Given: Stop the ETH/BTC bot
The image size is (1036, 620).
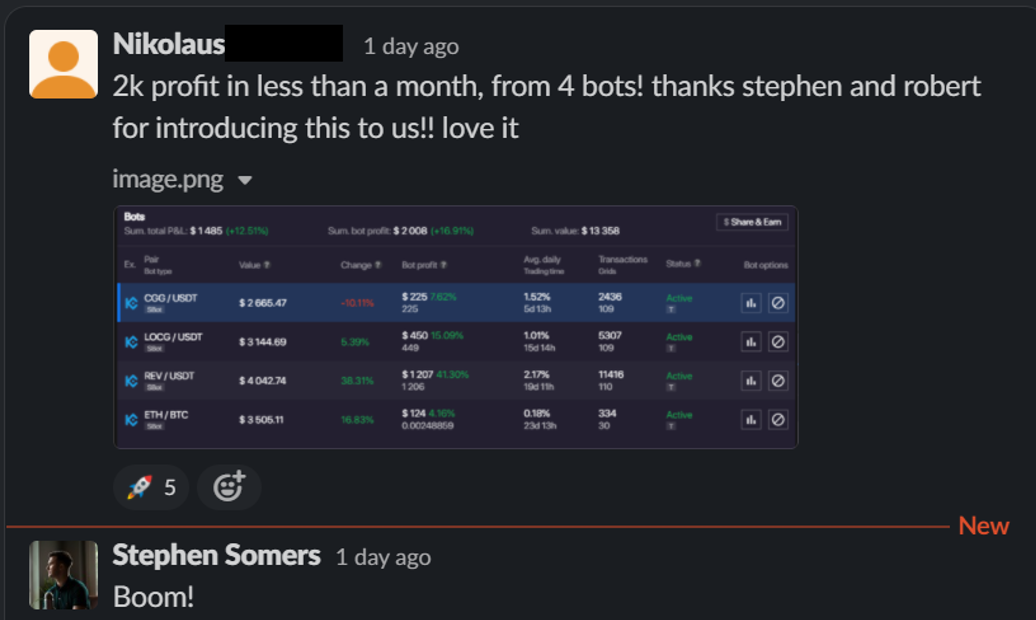Looking at the screenshot, I should [777, 420].
